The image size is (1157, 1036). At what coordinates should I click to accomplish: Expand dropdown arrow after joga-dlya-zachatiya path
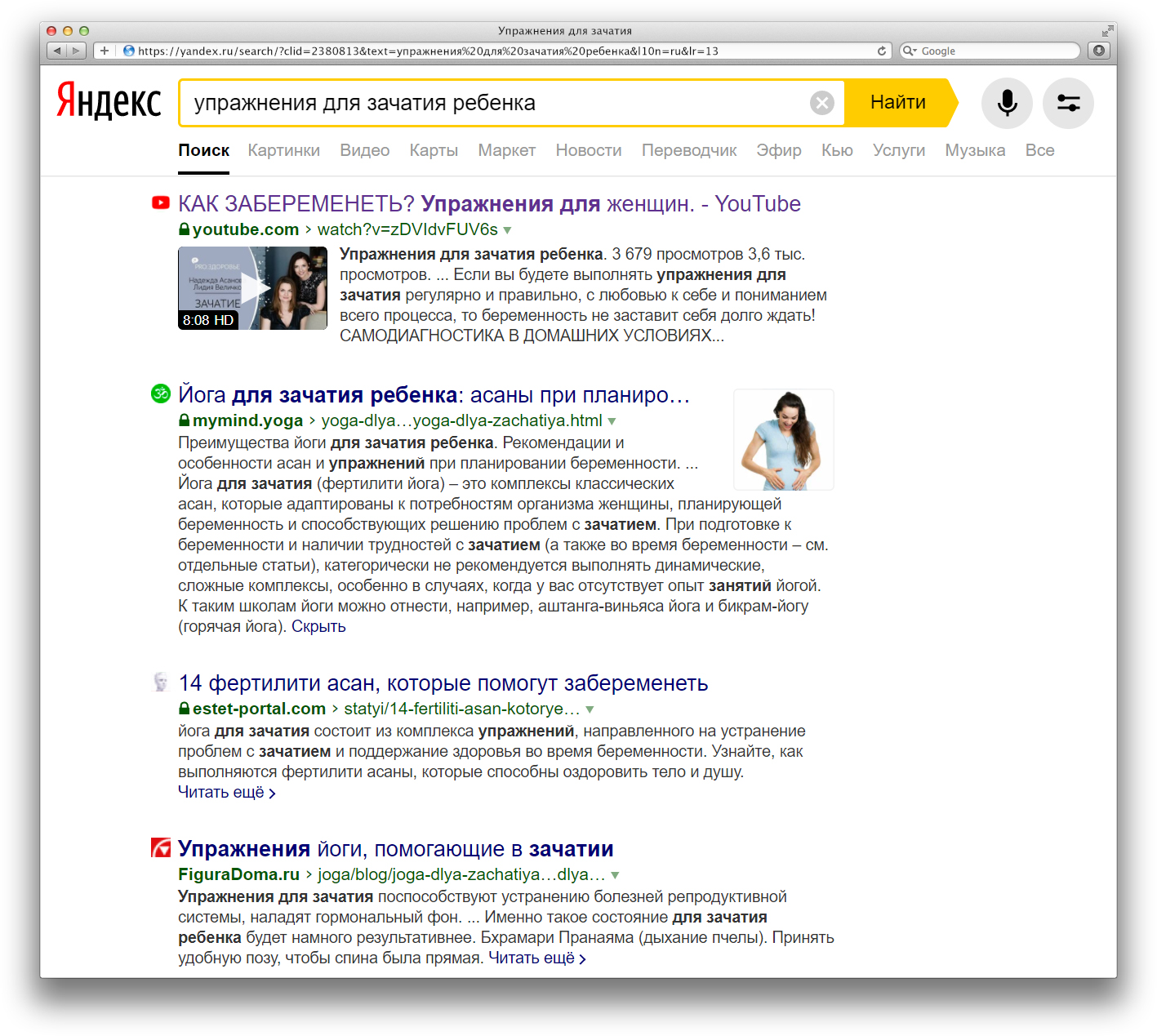[615, 875]
